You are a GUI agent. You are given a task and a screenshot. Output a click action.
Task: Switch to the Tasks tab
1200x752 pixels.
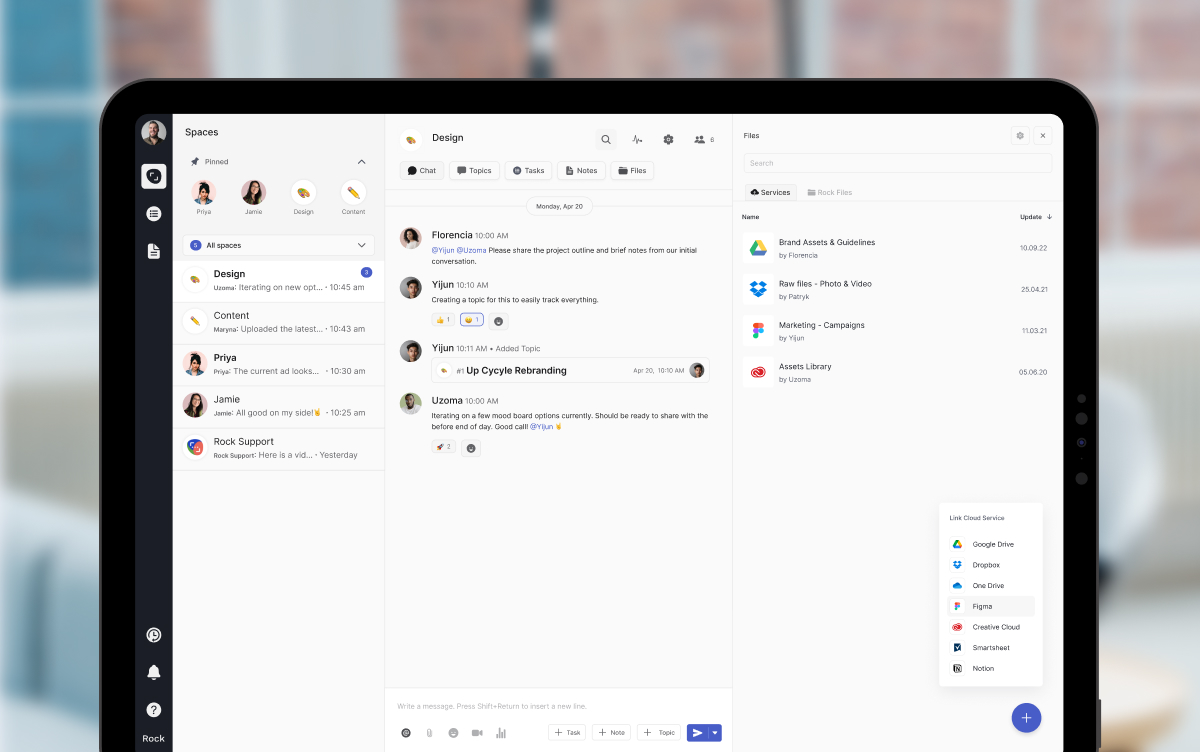[528, 170]
